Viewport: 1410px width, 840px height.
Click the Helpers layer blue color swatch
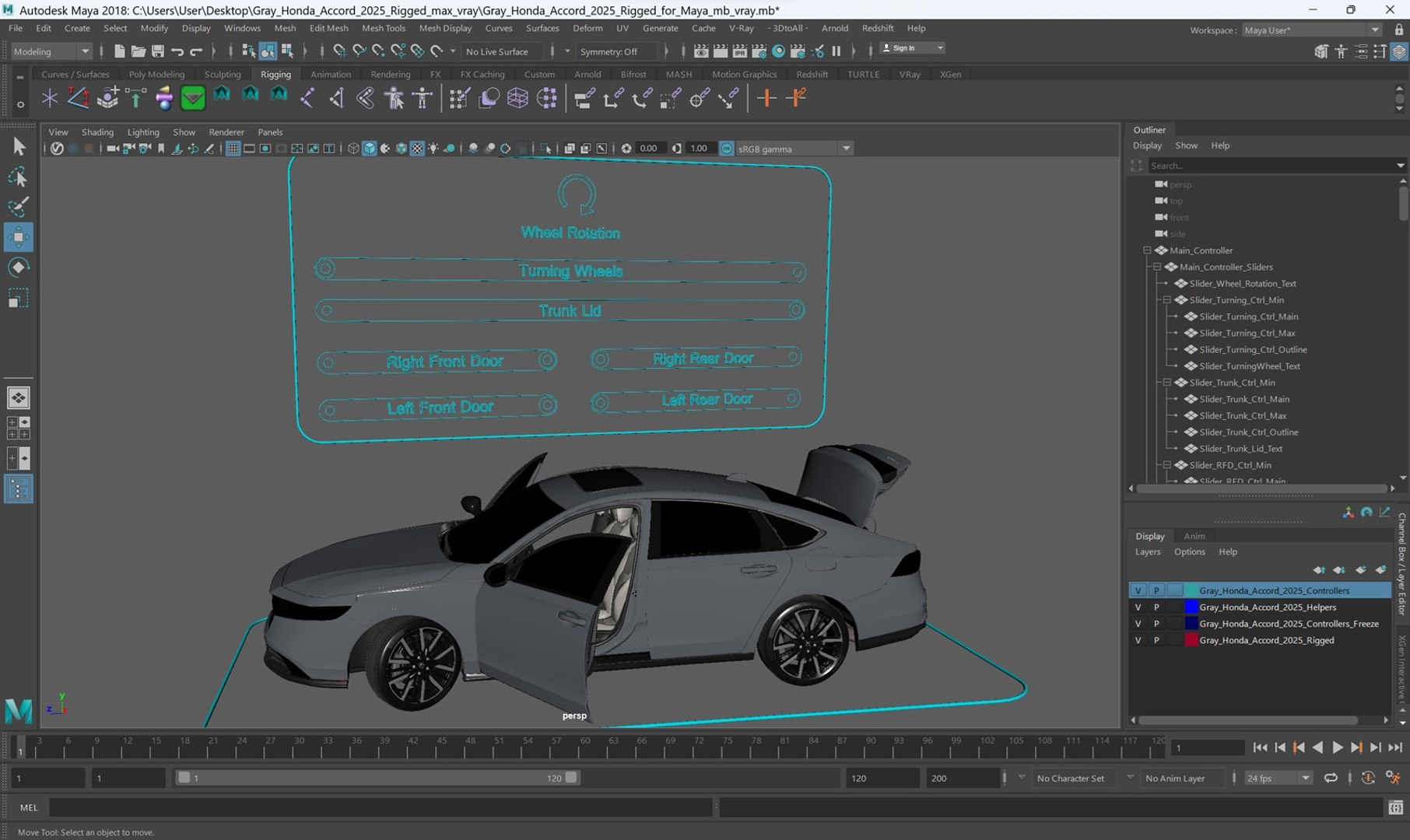click(1191, 607)
